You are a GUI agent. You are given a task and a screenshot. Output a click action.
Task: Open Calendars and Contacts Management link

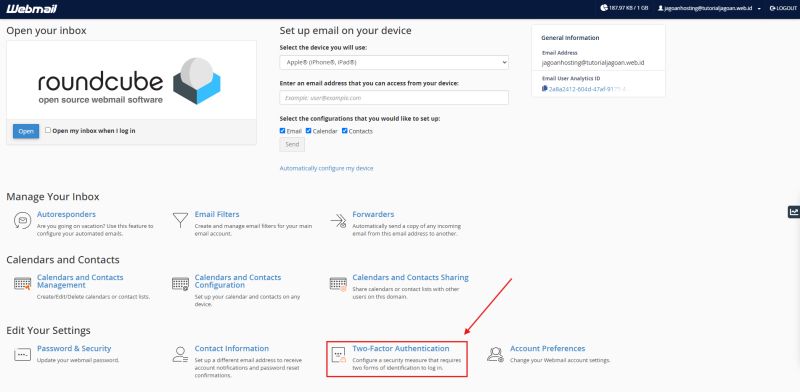(x=80, y=281)
